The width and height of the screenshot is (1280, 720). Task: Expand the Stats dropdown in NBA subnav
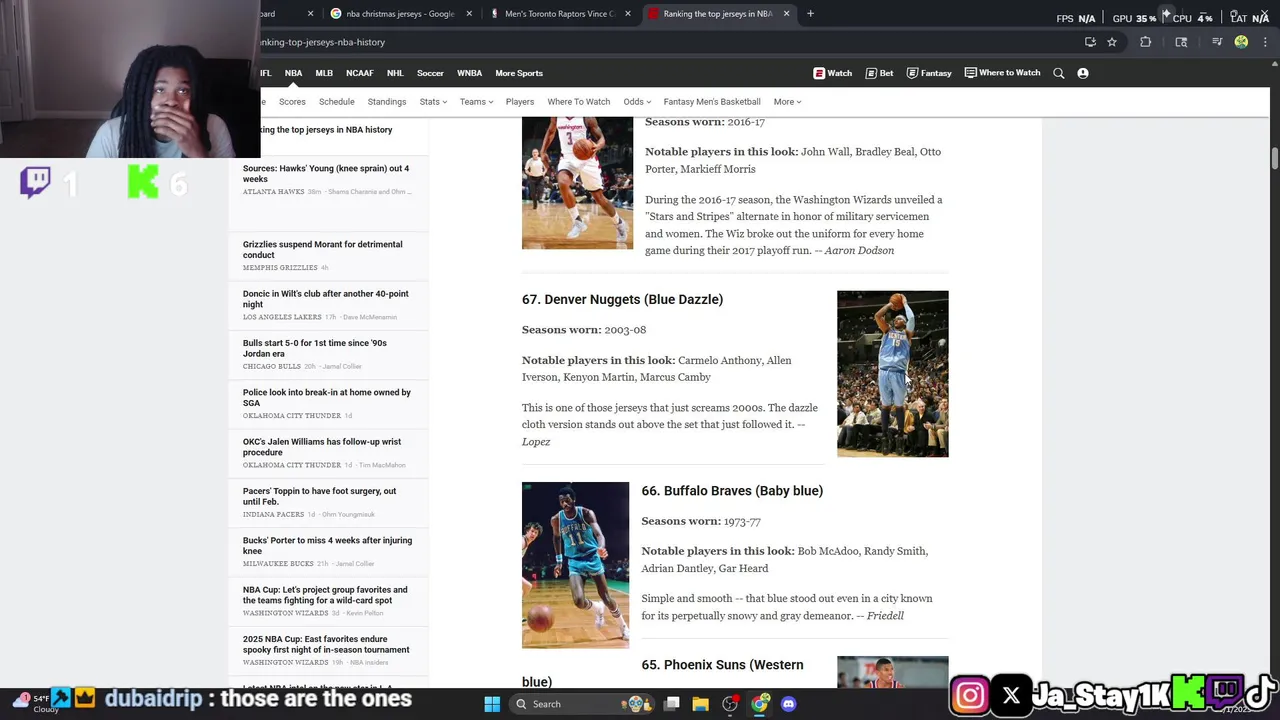[433, 102]
